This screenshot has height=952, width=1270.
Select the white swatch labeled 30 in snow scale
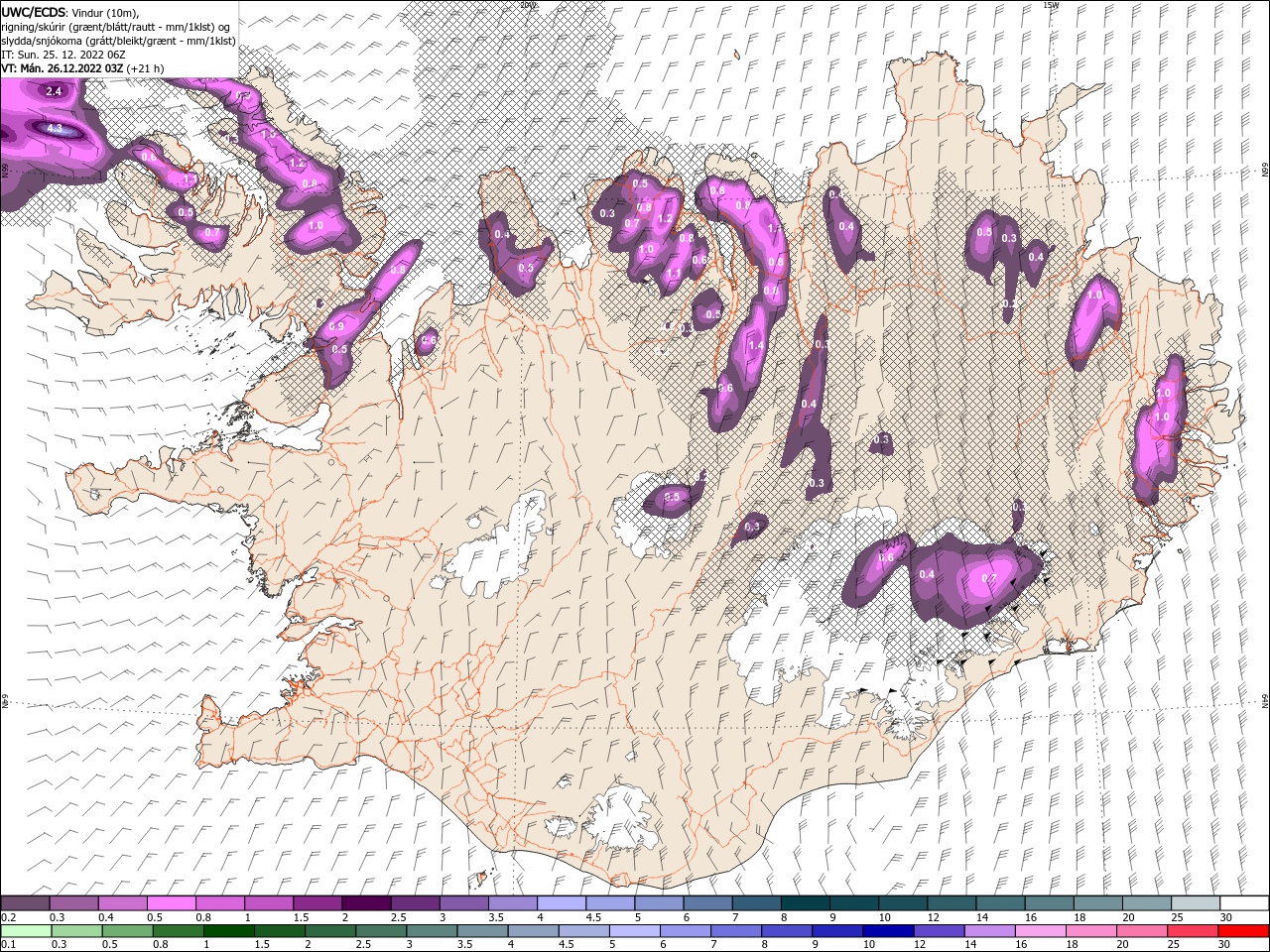coord(1244,903)
